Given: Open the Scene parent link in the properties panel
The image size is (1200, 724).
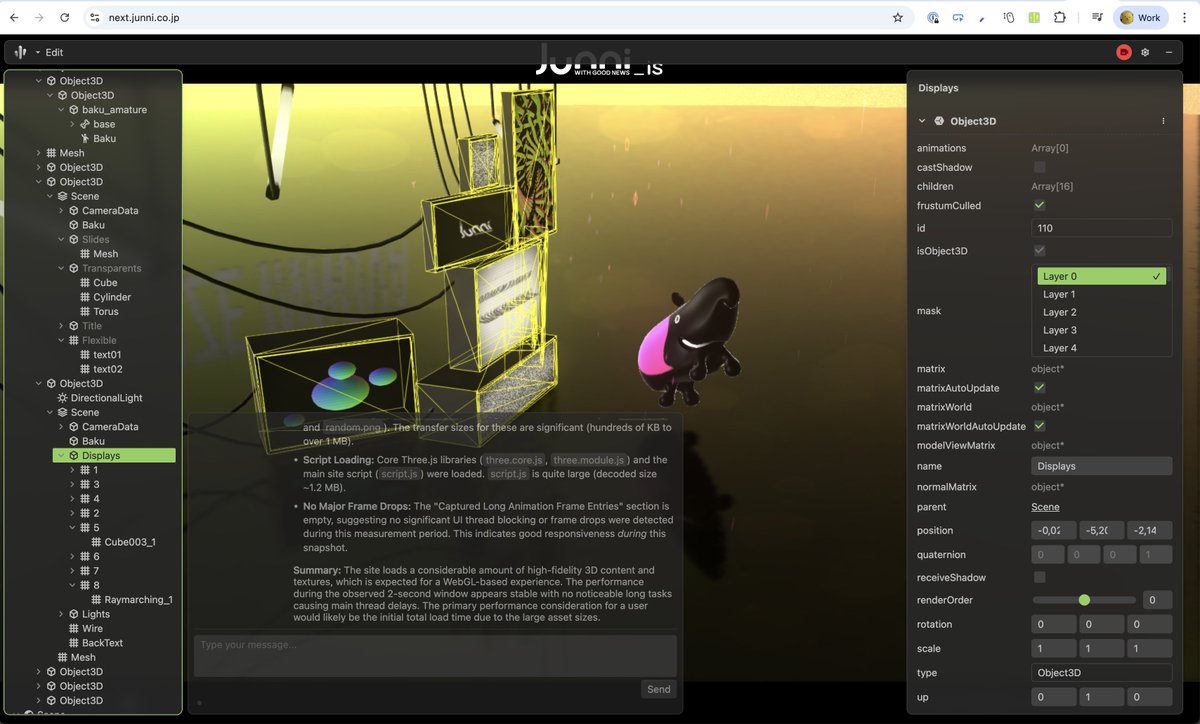Looking at the screenshot, I should coord(1044,507).
